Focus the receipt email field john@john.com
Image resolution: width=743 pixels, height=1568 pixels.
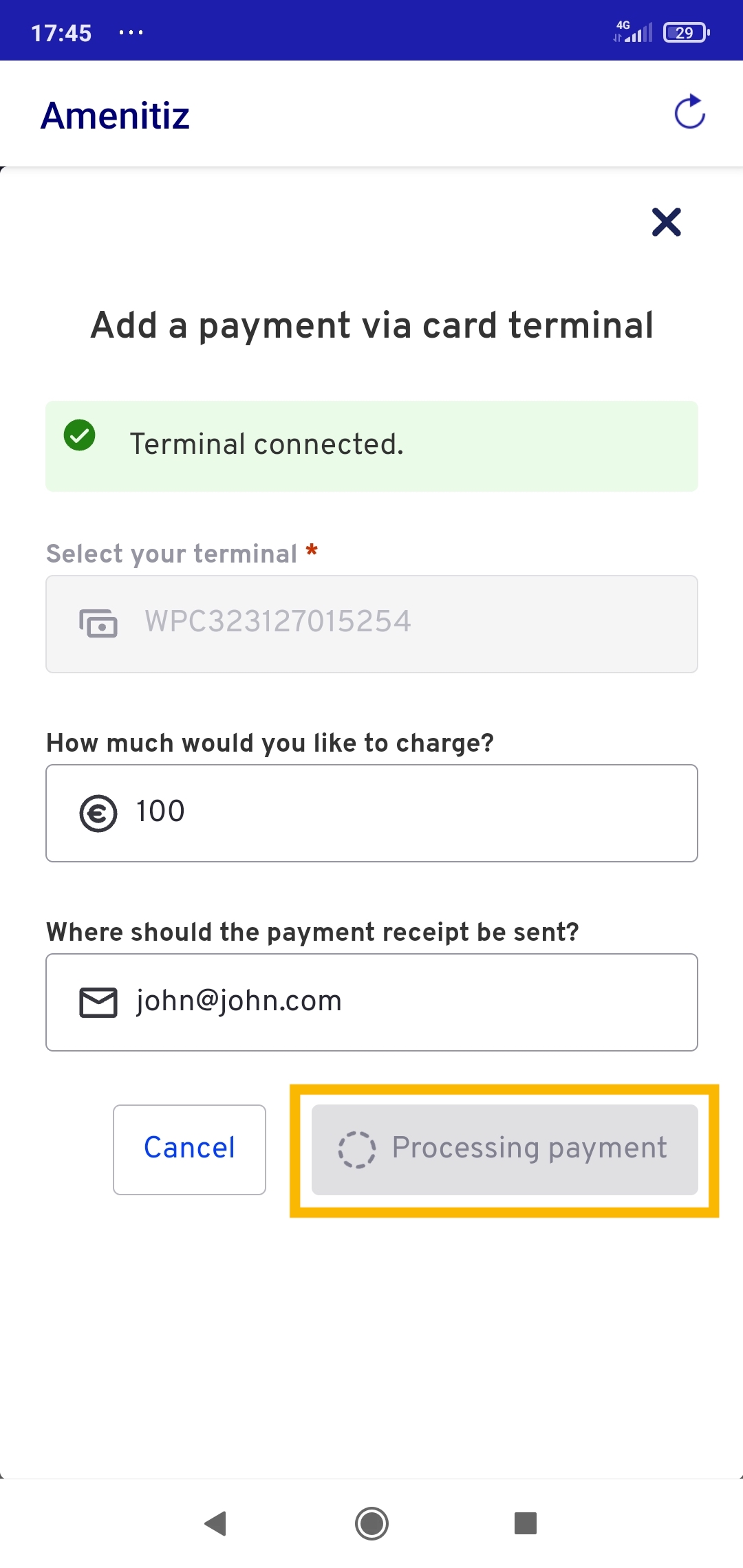(x=371, y=1002)
